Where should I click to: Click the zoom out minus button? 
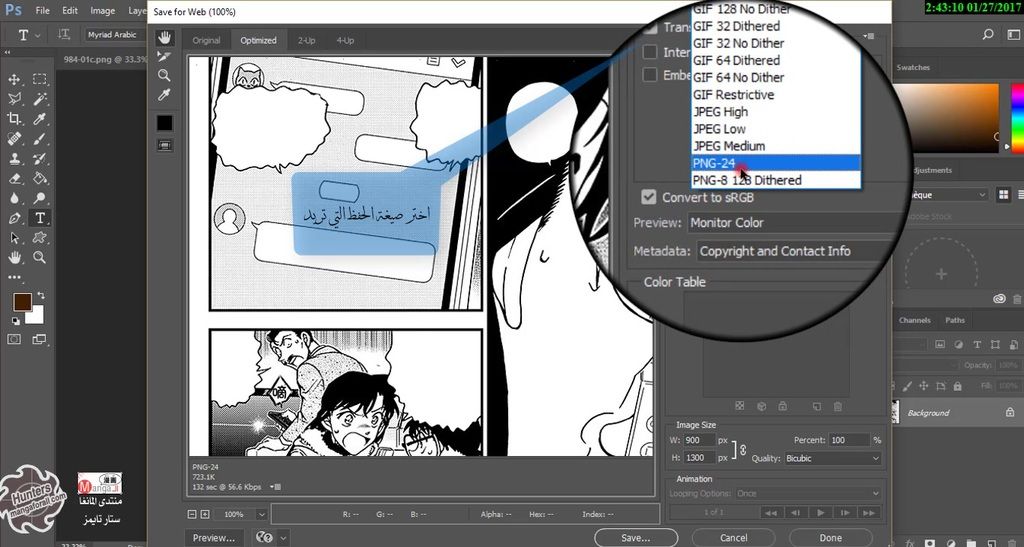[x=192, y=514]
